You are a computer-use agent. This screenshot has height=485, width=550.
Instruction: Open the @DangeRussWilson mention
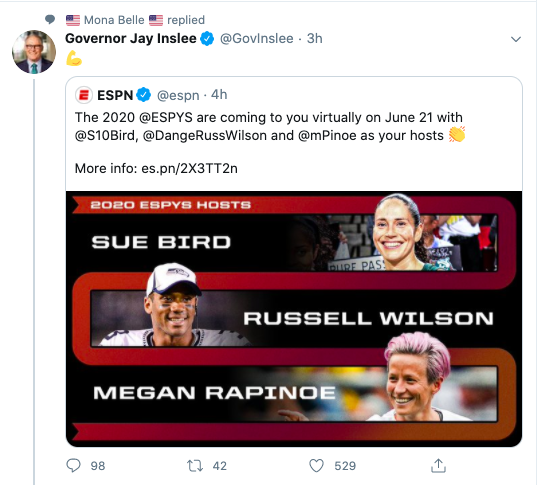click(x=205, y=136)
